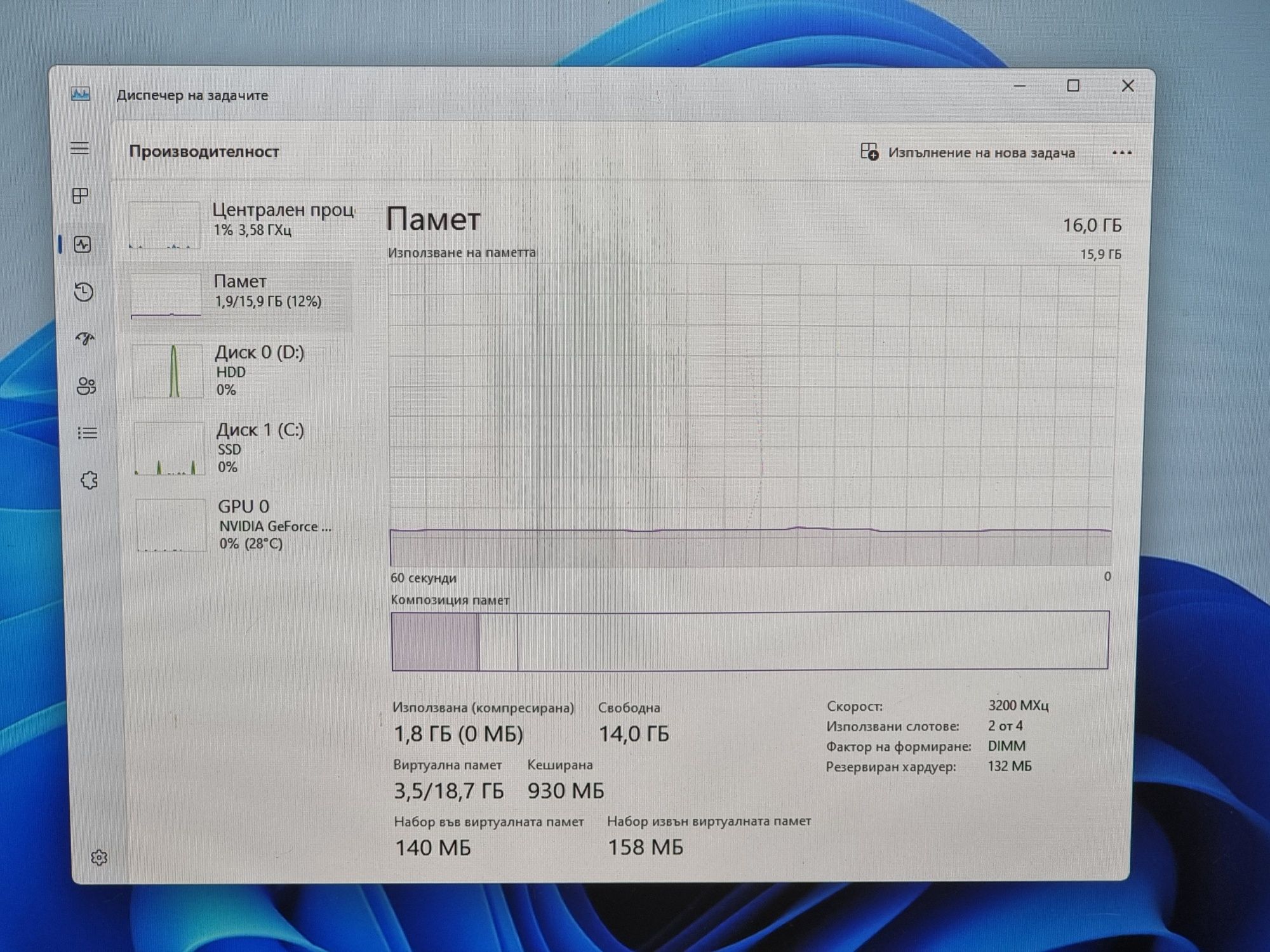Click the '1,8 ГБ (0 МБ)' used value

coord(458,734)
